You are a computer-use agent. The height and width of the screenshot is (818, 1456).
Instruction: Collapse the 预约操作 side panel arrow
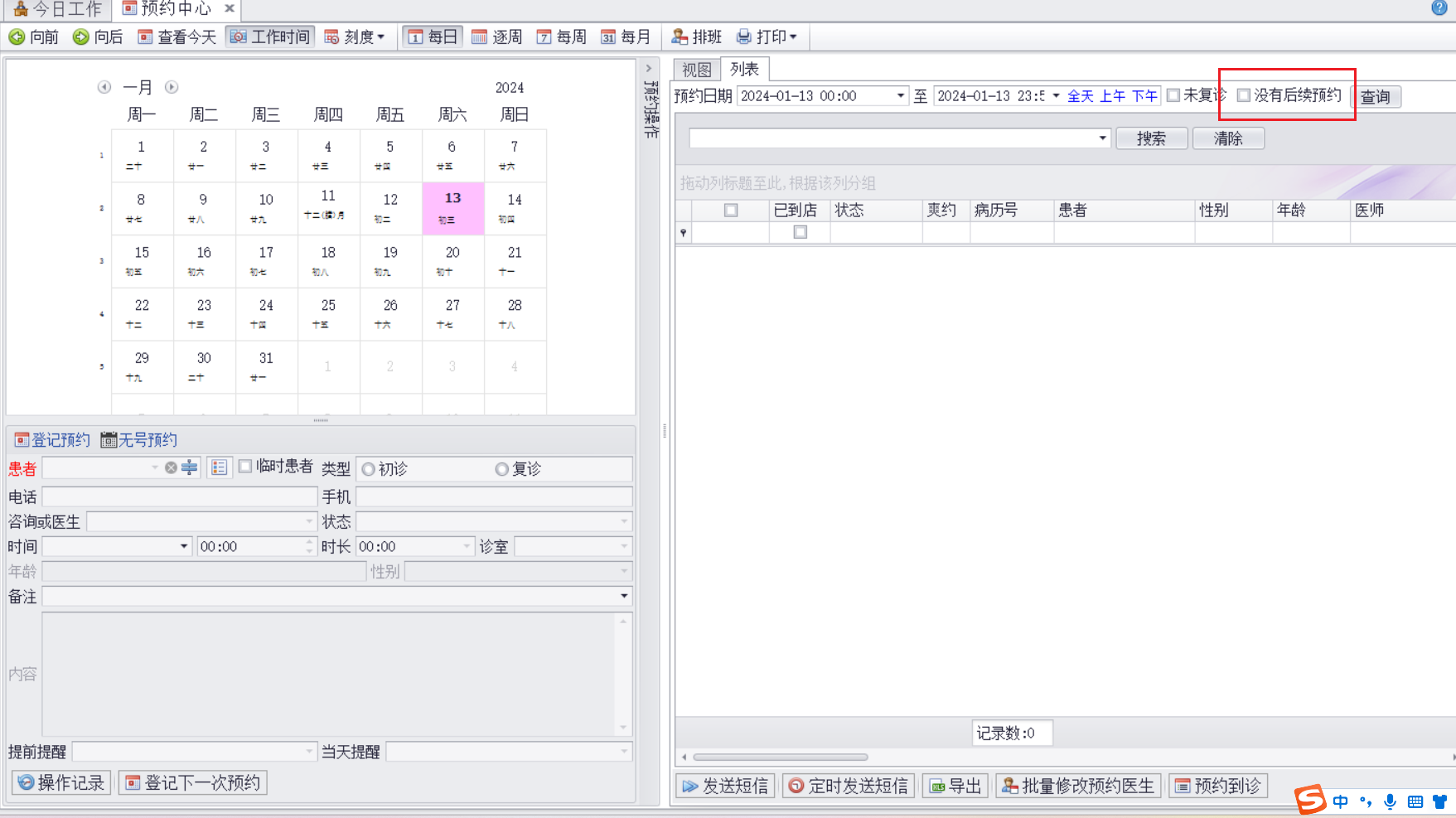click(x=649, y=69)
